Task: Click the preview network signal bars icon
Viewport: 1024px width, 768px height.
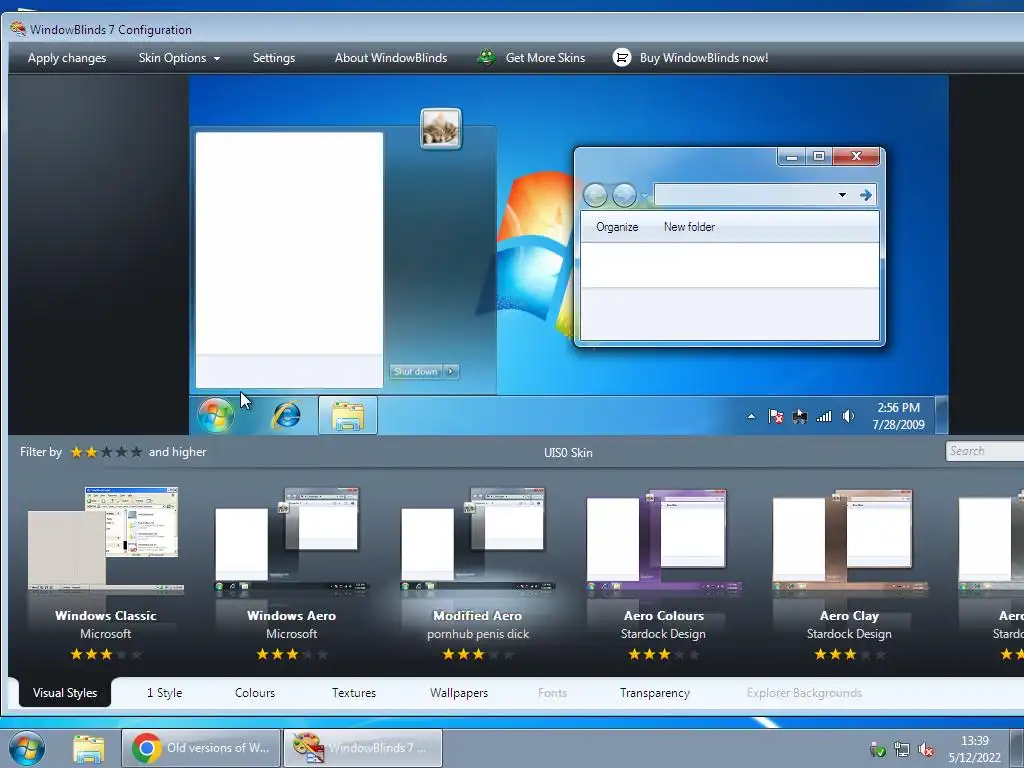Action: coord(824,416)
